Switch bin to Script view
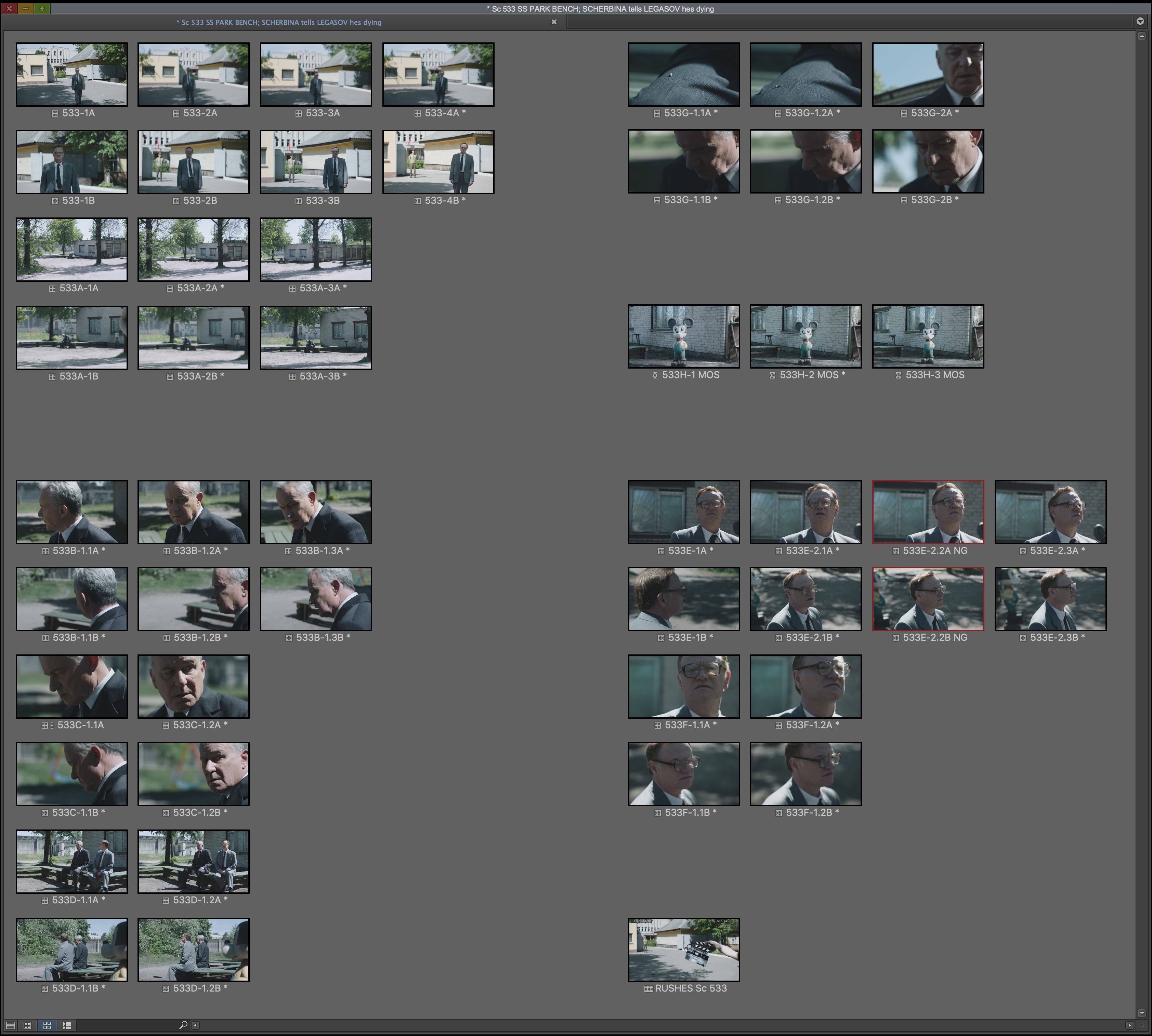Screen dimensions: 1152x1036 coord(67,1025)
